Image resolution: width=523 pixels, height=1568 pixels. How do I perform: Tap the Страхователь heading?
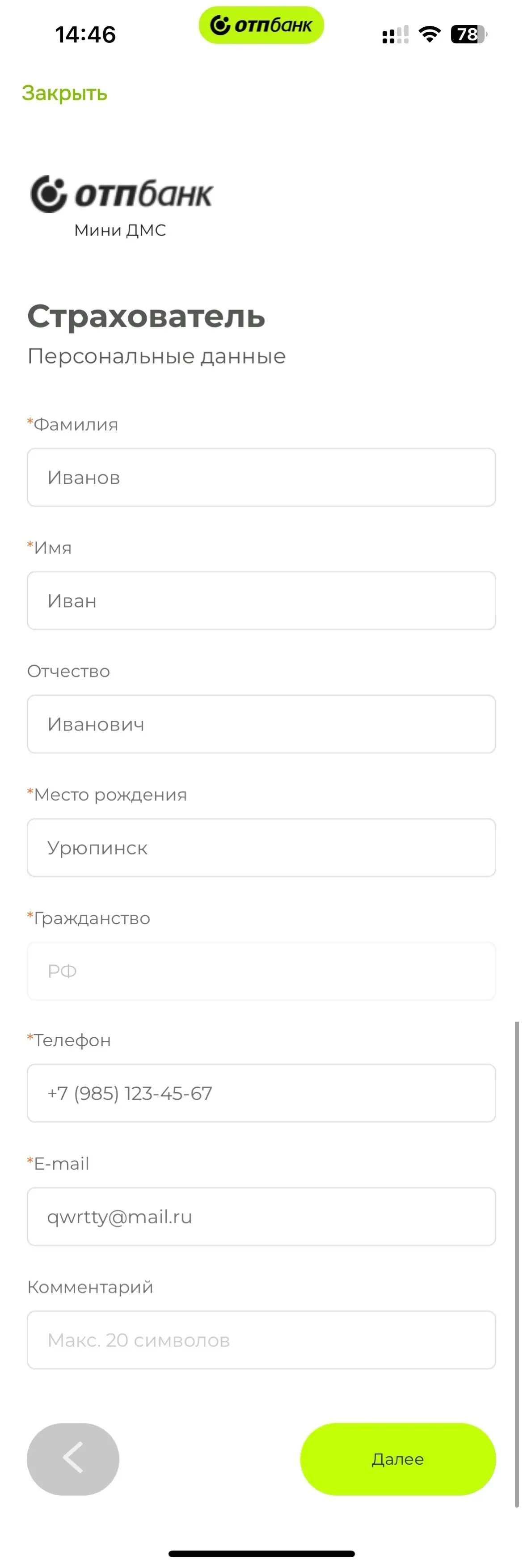146,317
